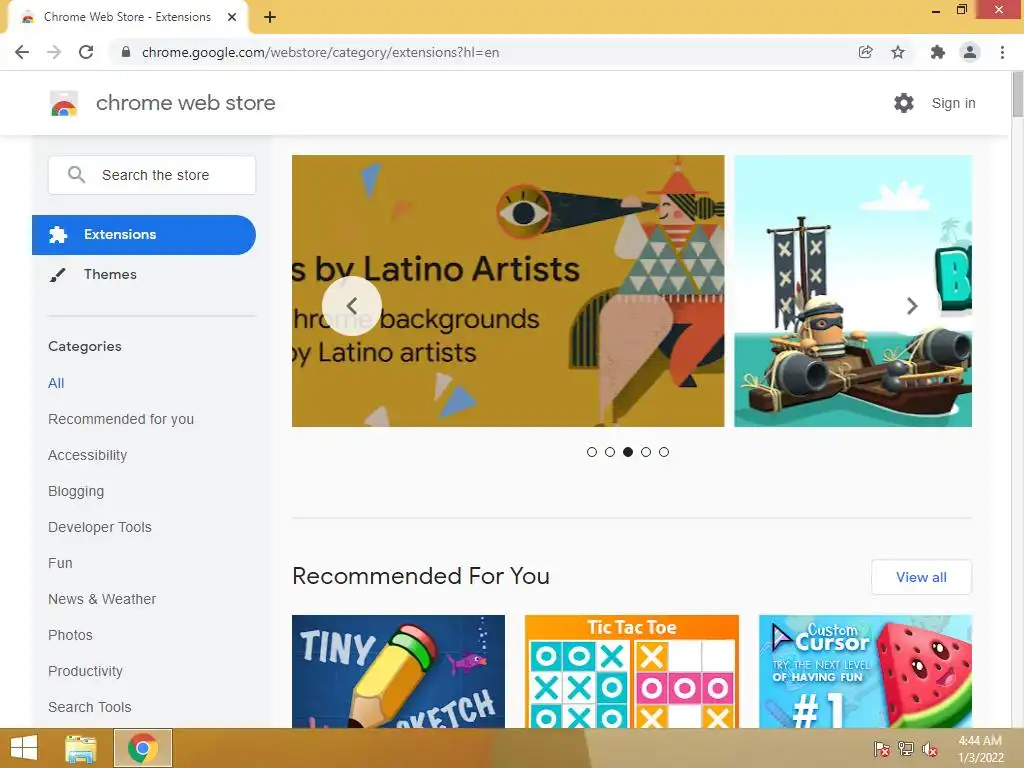The height and width of the screenshot is (768, 1024).
Task: Click the chrome web store title text
Action: 185,103
